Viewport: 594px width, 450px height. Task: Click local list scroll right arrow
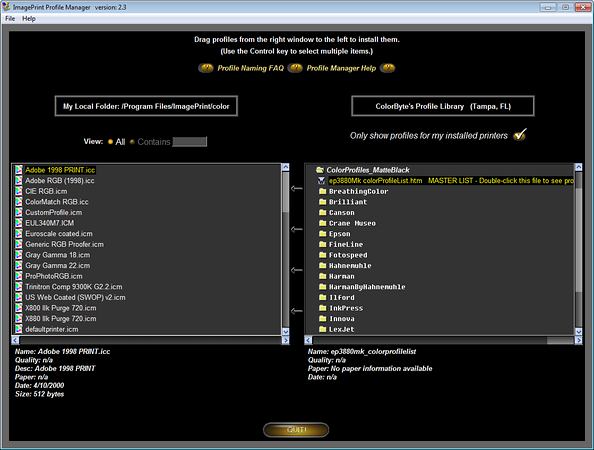(x=286, y=340)
